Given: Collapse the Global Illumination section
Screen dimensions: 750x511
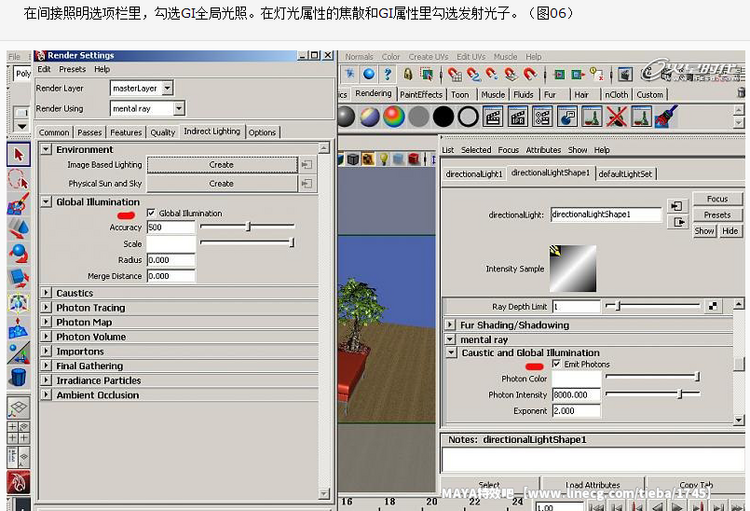Looking at the screenshot, I should 46,202.
